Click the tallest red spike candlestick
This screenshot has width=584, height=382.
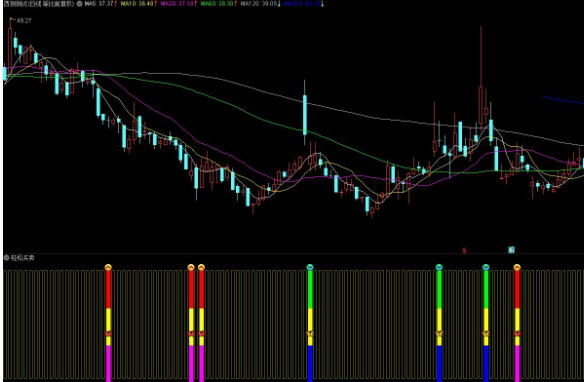[x=481, y=105]
